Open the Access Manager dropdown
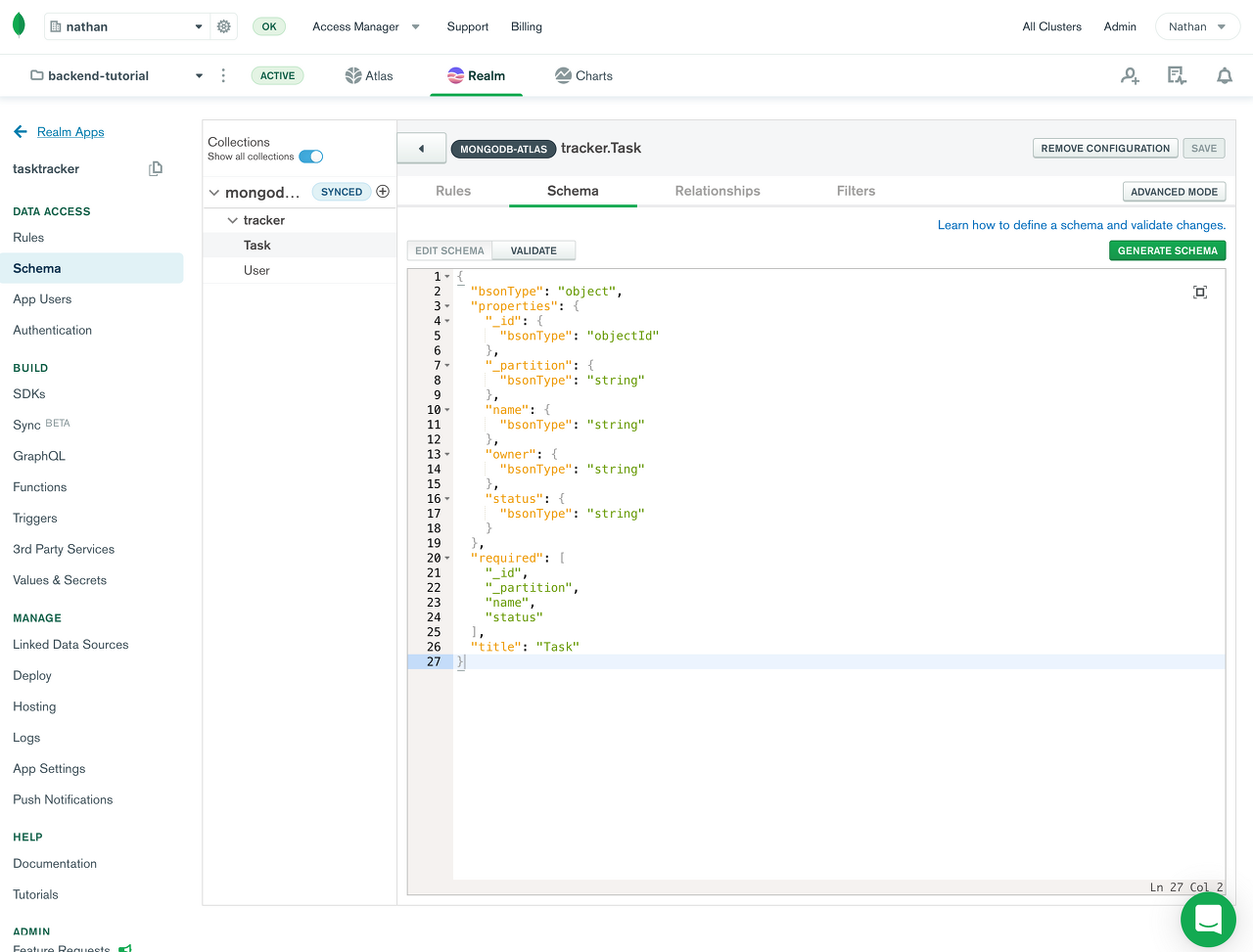This screenshot has height=952, width=1253. (366, 26)
